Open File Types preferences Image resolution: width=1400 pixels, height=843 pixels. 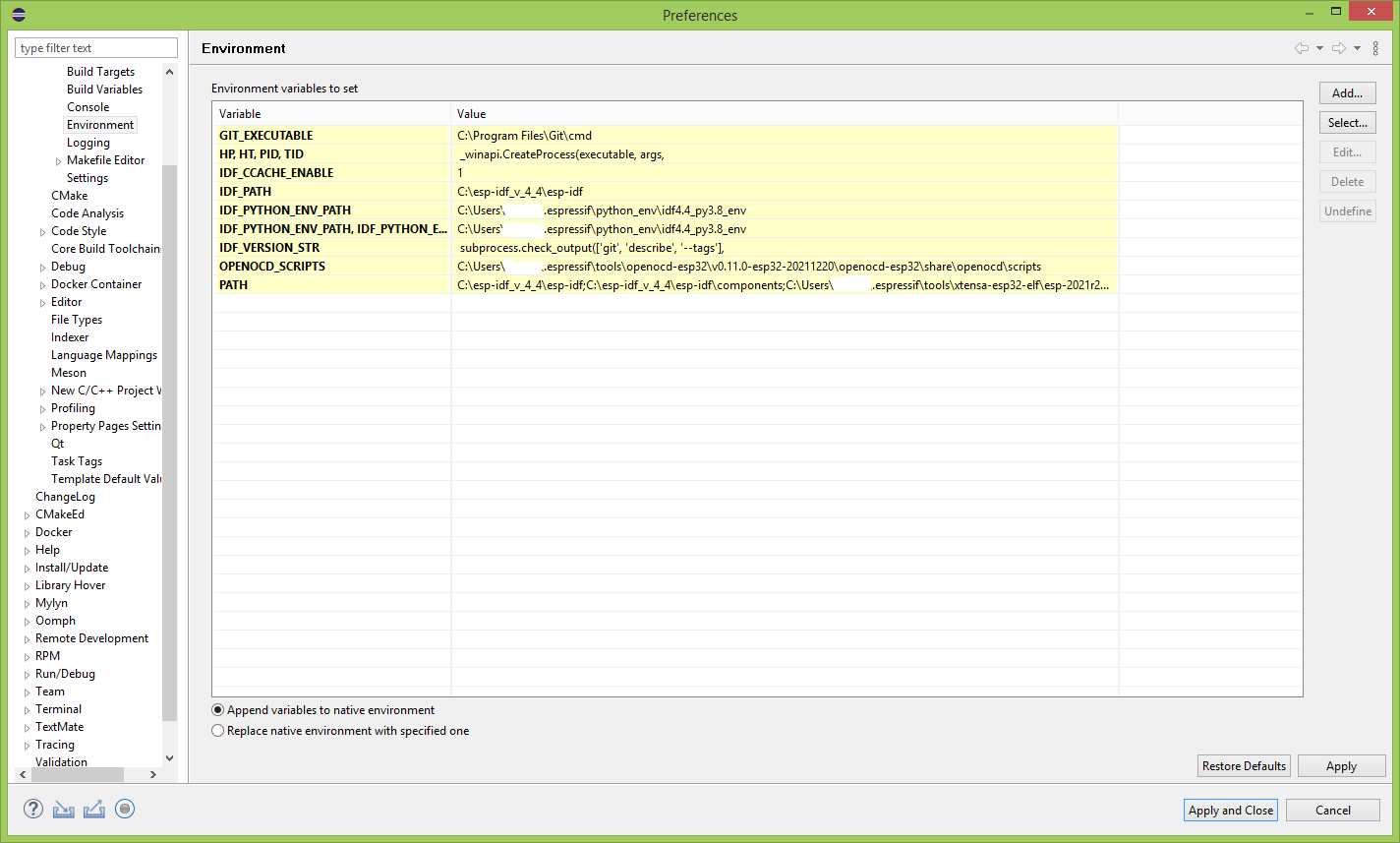[77, 320]
